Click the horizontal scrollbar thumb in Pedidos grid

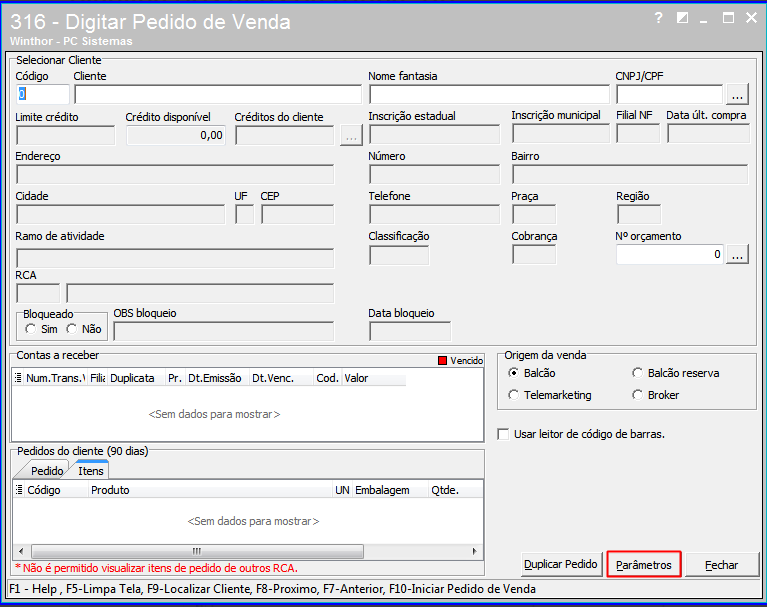(x=197, y=551)
